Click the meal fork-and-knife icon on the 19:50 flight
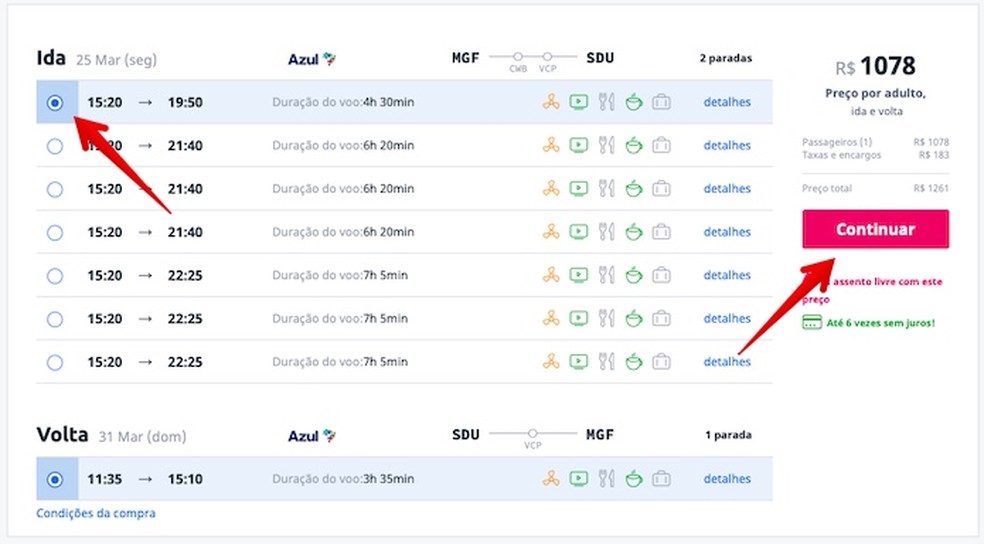 pyautogui.click(x=606, y=102)
